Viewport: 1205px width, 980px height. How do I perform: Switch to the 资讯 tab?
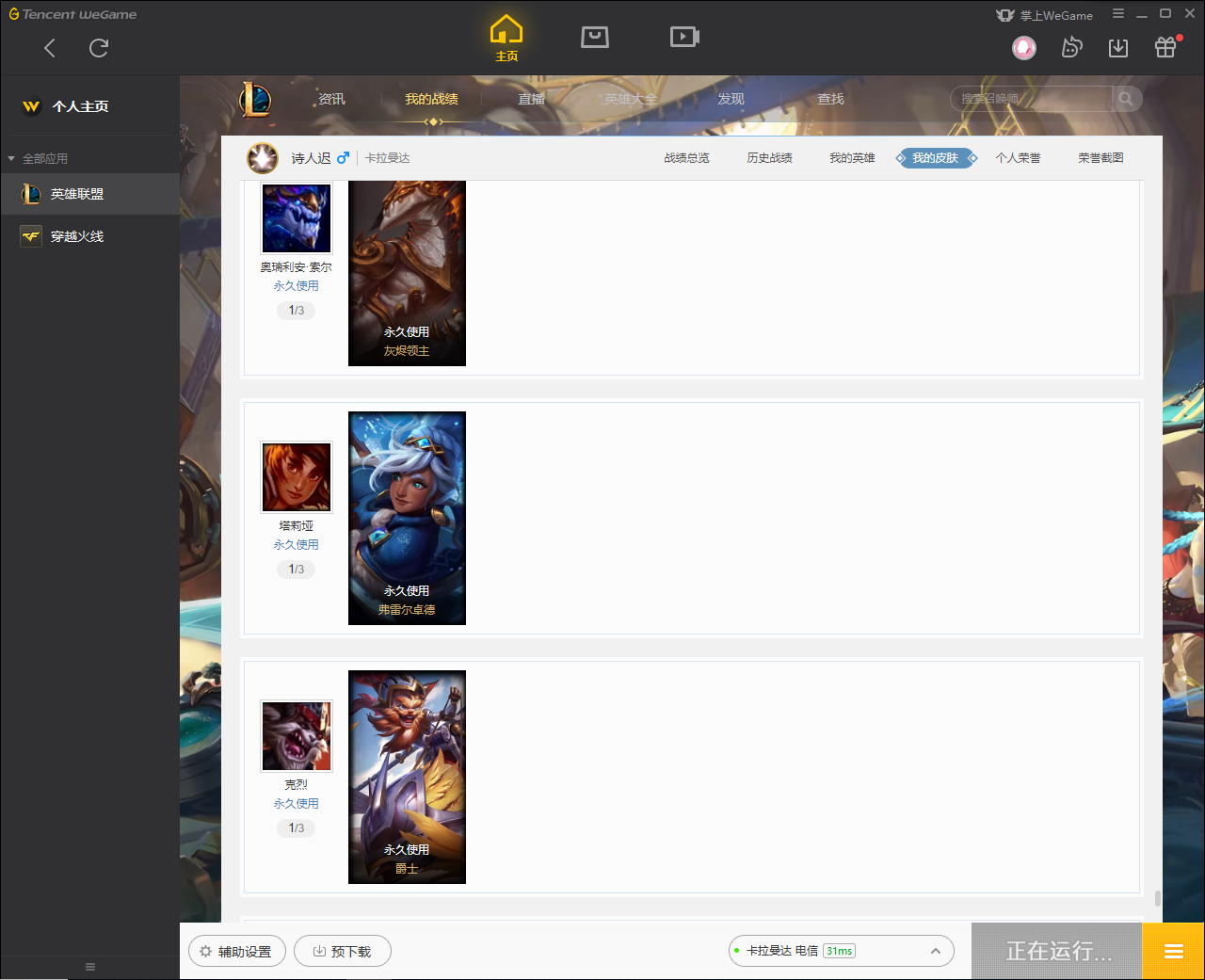[x=331, y=99]
